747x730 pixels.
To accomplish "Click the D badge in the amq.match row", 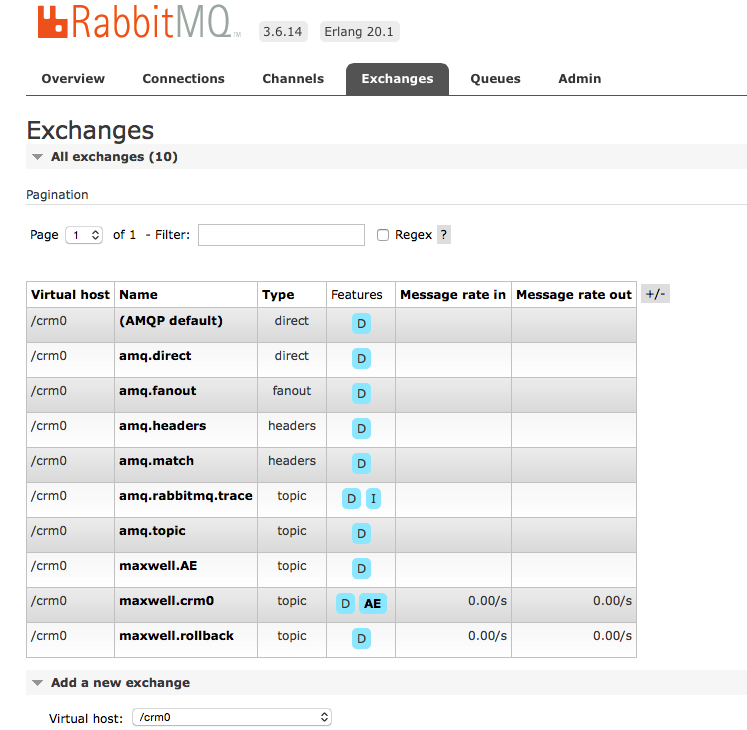I will [361, 463].
